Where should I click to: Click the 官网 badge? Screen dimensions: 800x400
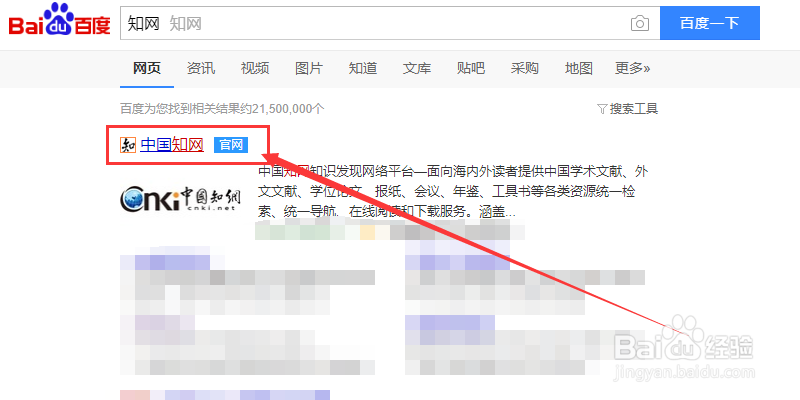231,145
